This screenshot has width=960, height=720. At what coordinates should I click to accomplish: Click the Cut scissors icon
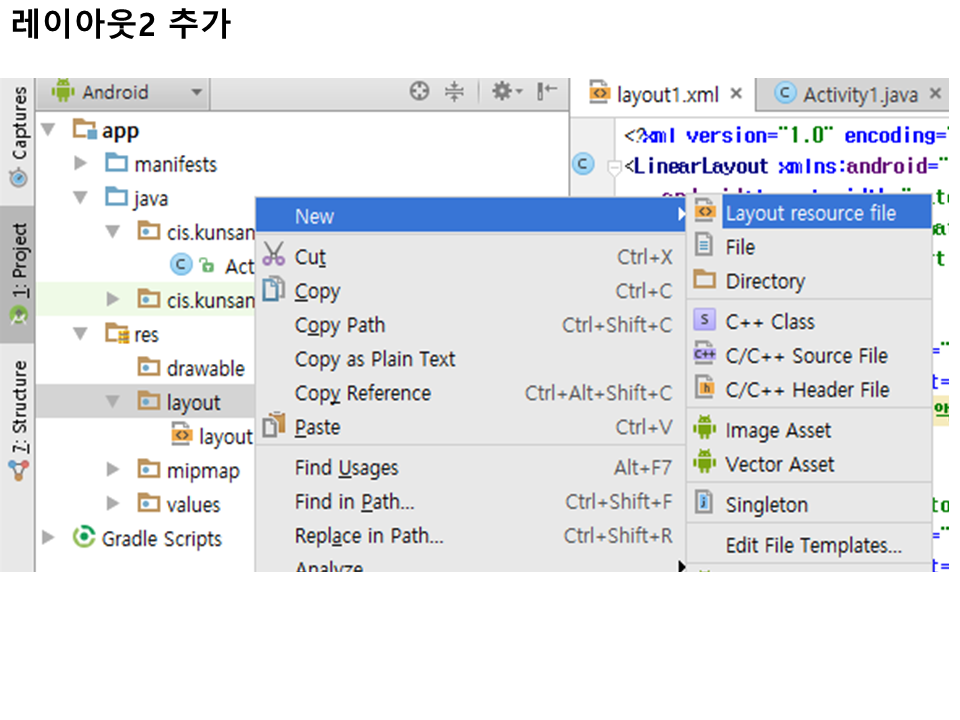pyautogui.click(x=273, y=256)
